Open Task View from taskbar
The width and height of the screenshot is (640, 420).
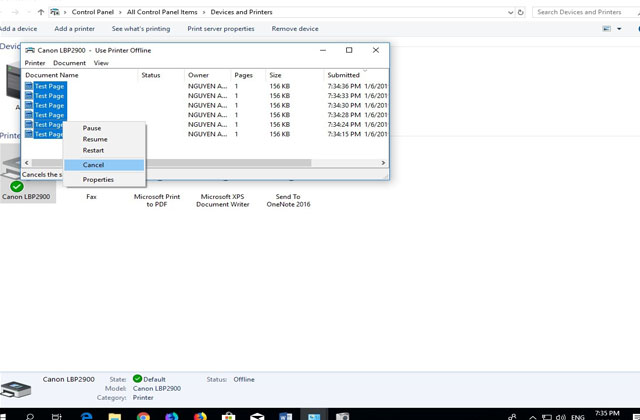57,417
